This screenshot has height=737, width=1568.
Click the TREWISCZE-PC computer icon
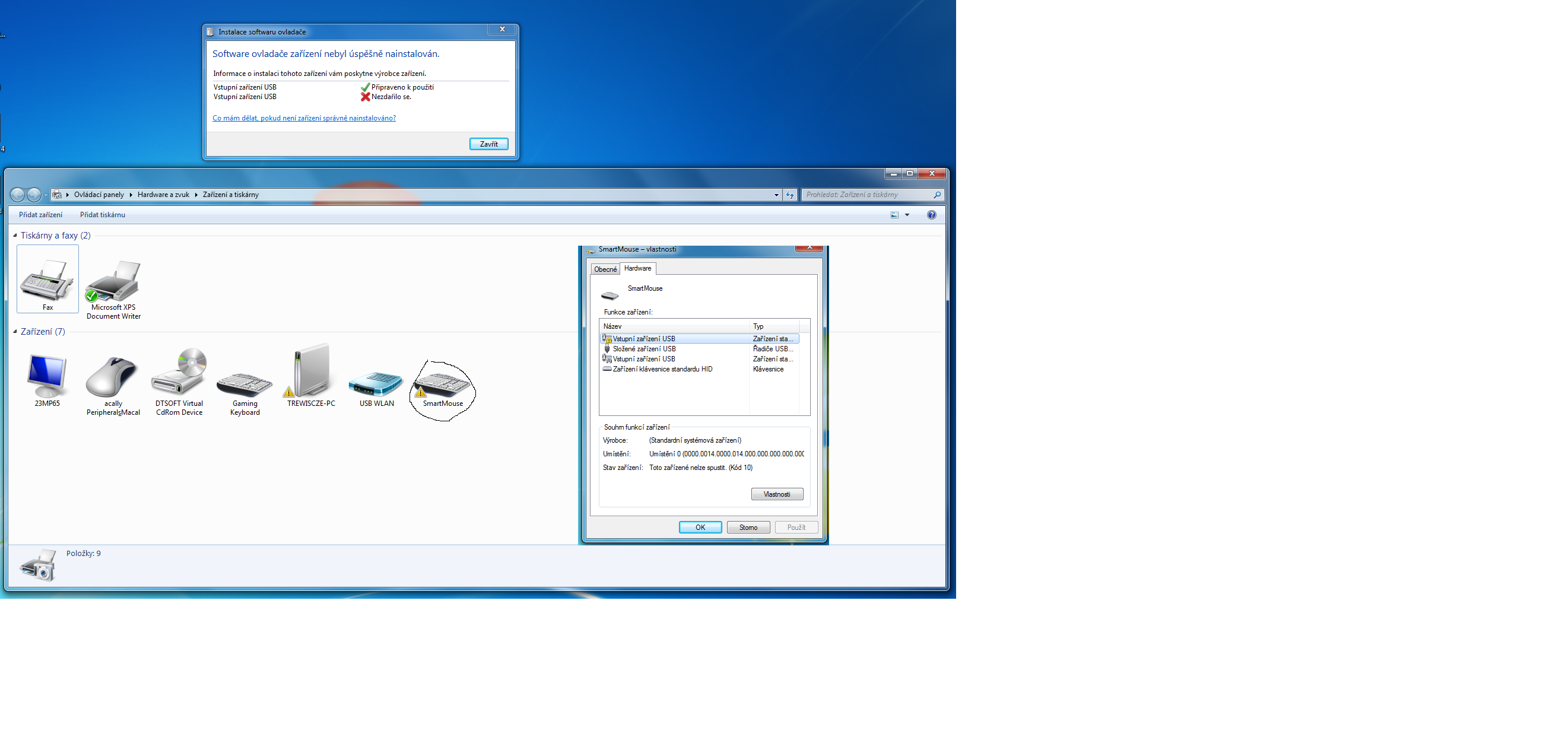311,373
